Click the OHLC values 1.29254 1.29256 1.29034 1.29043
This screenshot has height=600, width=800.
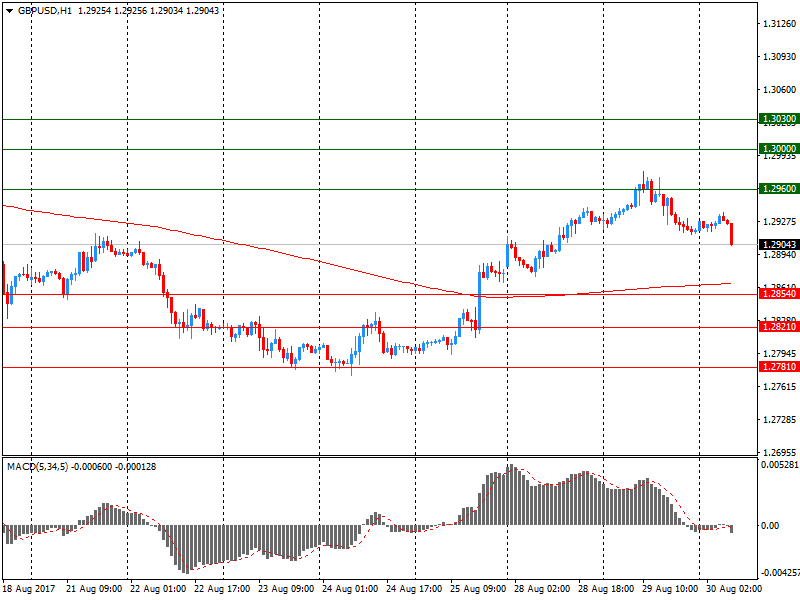click(x=148, y=11)
